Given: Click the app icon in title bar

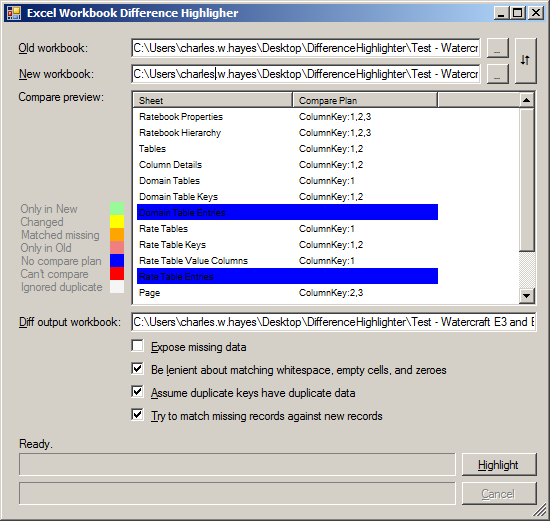Looking at the screenshot, I should 14,13.
